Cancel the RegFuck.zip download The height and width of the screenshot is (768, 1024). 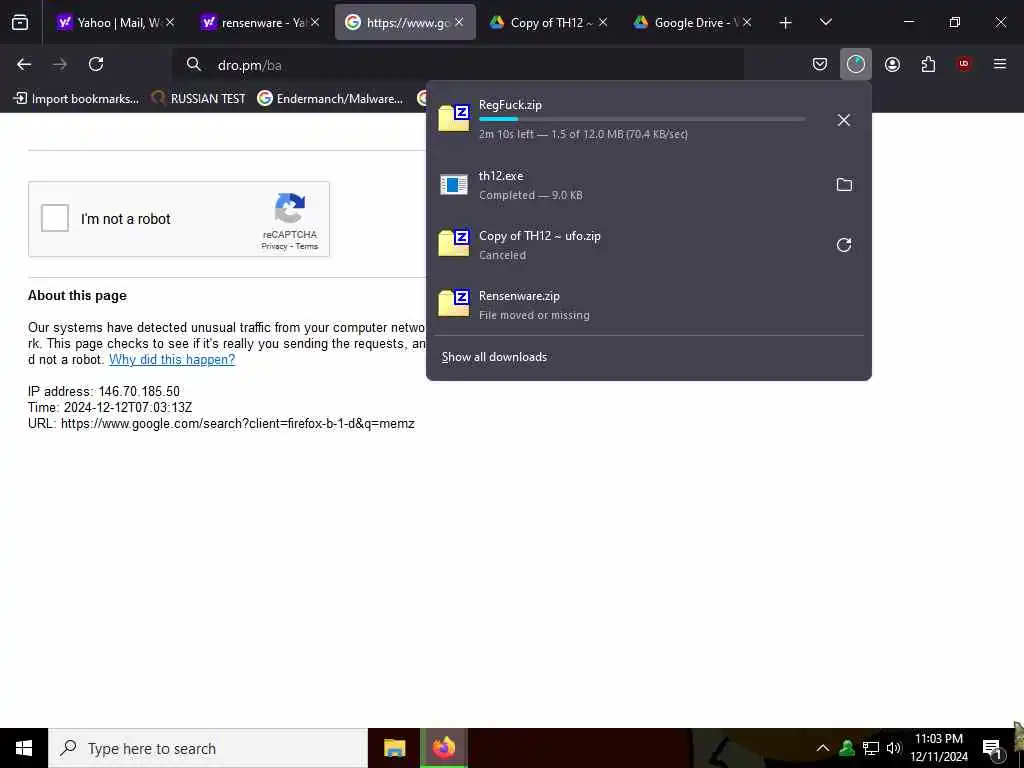(844, 120)
